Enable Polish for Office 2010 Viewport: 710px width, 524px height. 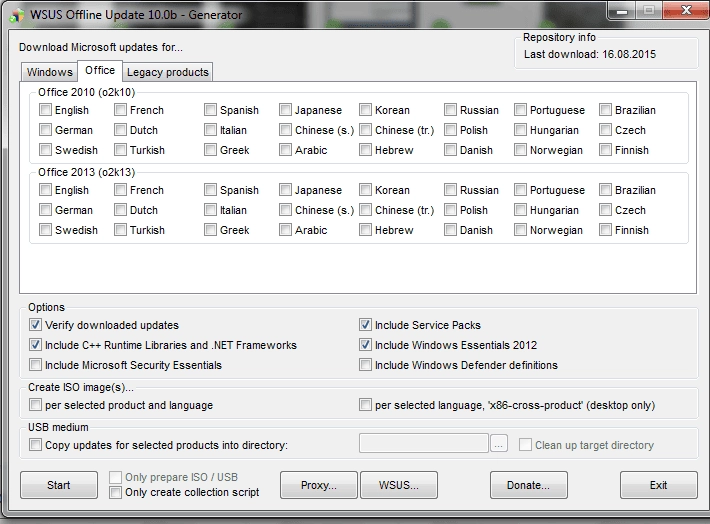coord(450,130)
